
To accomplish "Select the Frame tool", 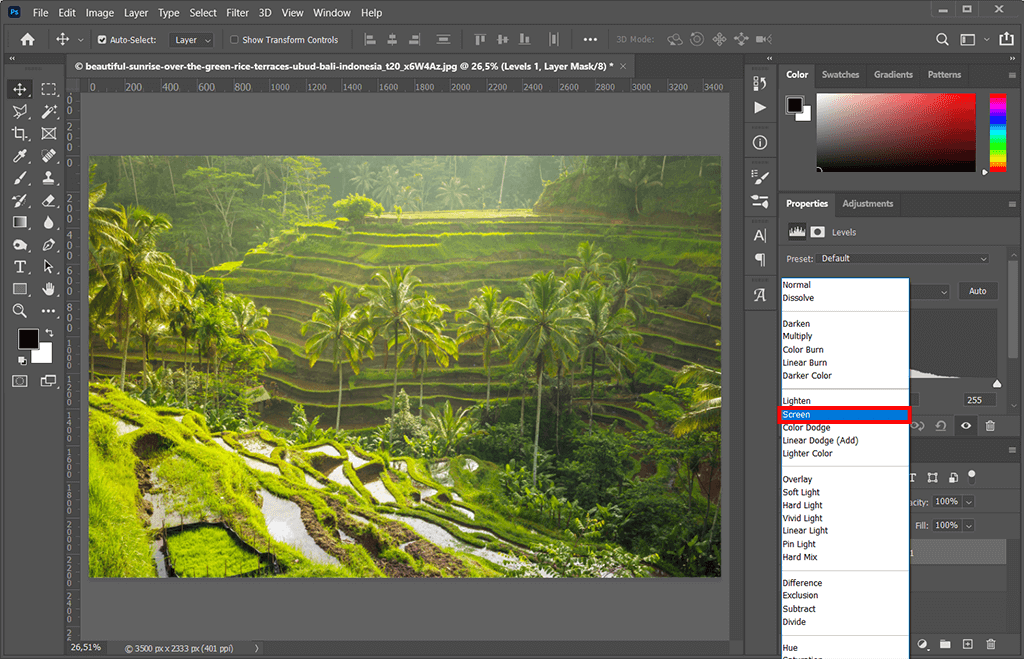I will pyautogui.click(x=48, y=133).
